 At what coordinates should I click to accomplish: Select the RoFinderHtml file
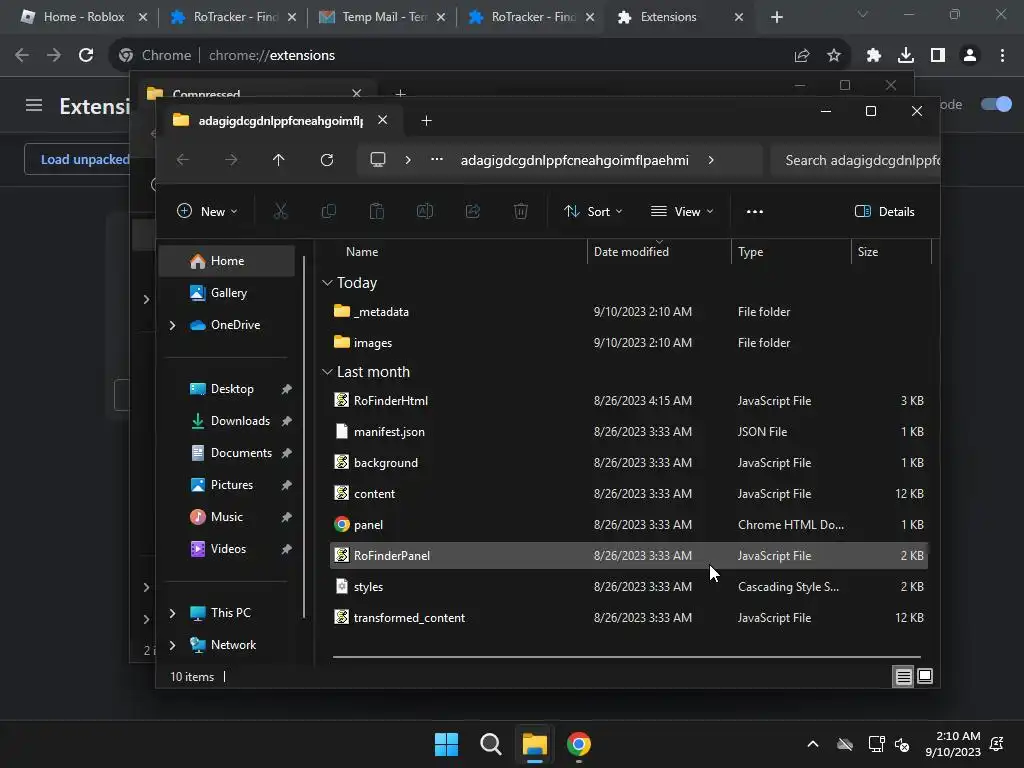(x=629, y=400)
